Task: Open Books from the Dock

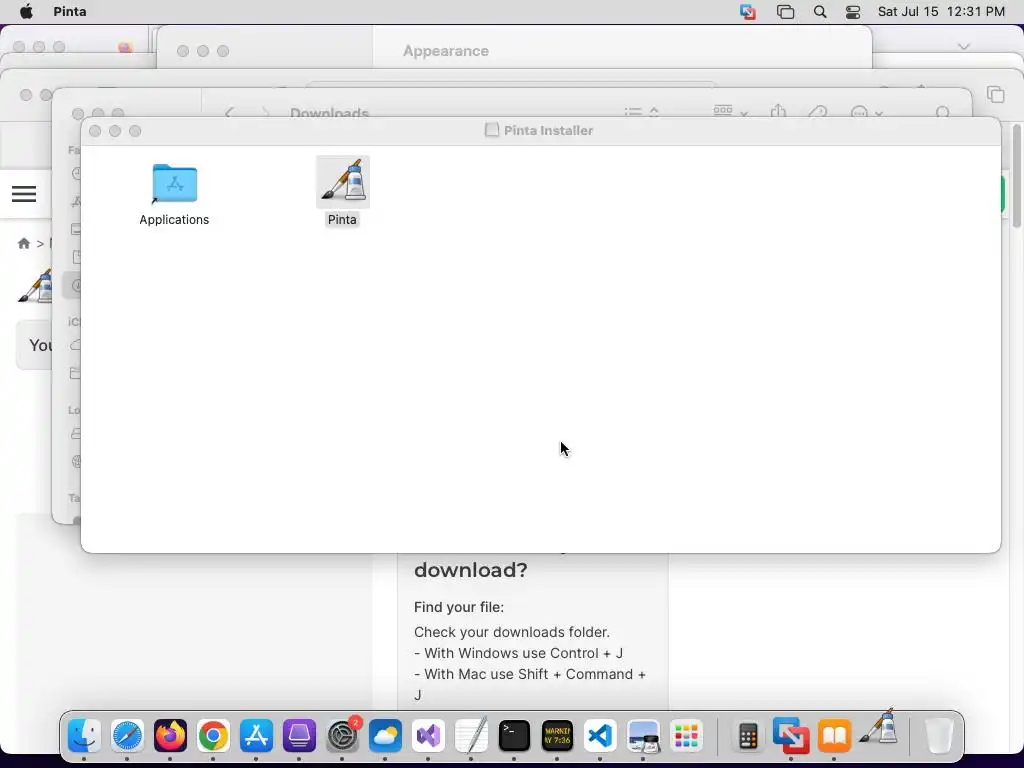Action: click(x=834, y=736)
